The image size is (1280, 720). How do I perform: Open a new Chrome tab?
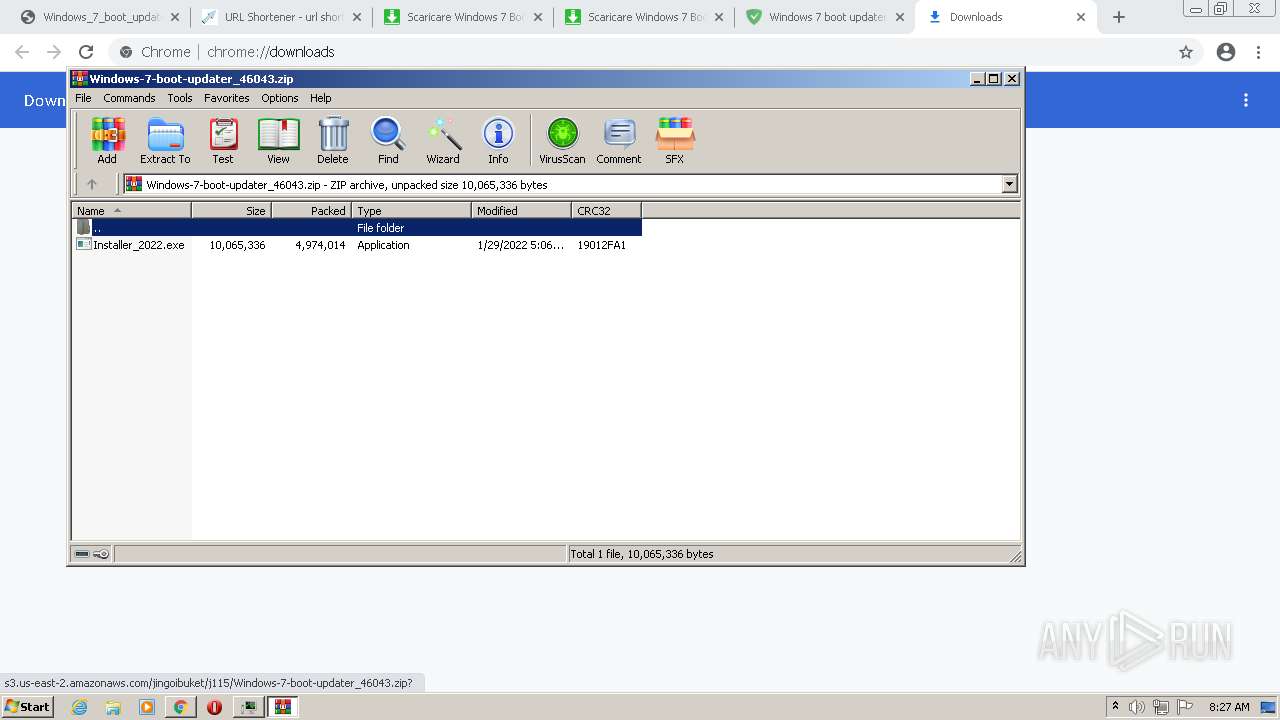[1119, 17]
